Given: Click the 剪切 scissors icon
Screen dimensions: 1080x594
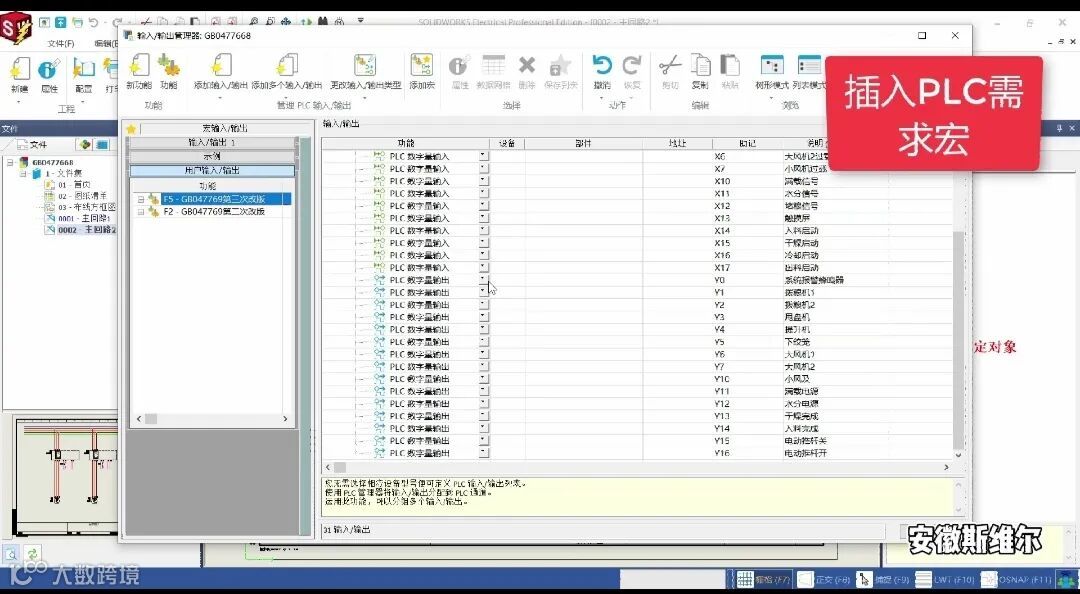Looking at the screenshot, I should tap(669, 66).
